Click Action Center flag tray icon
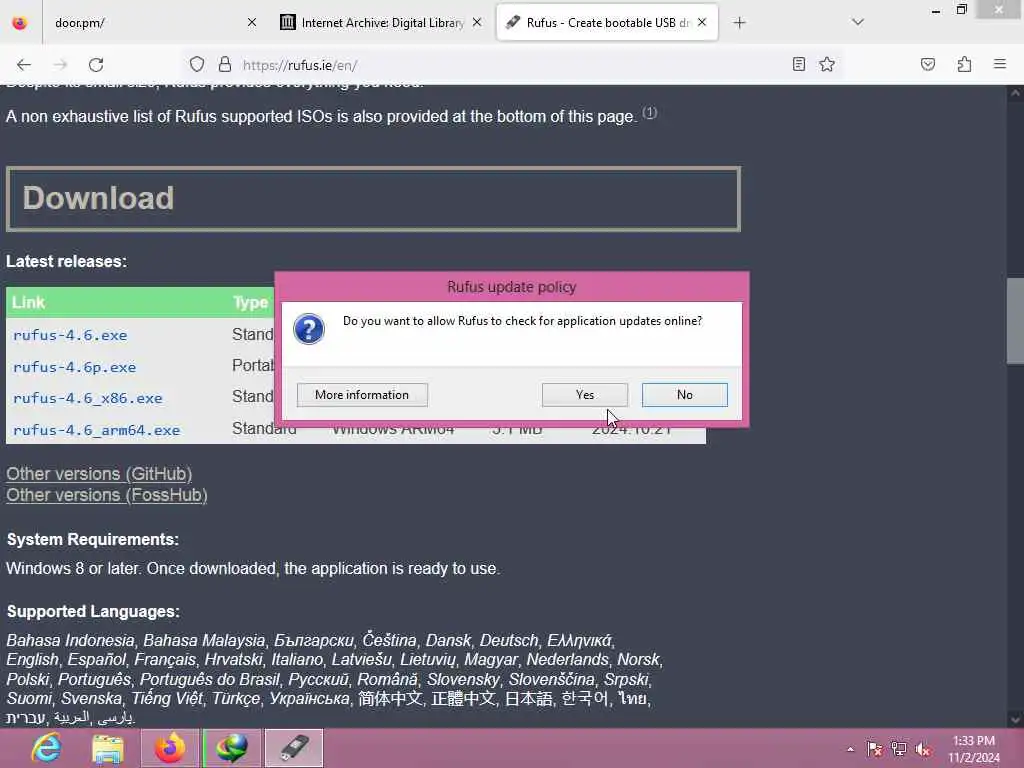1024x768 pixels. [874, 749]
